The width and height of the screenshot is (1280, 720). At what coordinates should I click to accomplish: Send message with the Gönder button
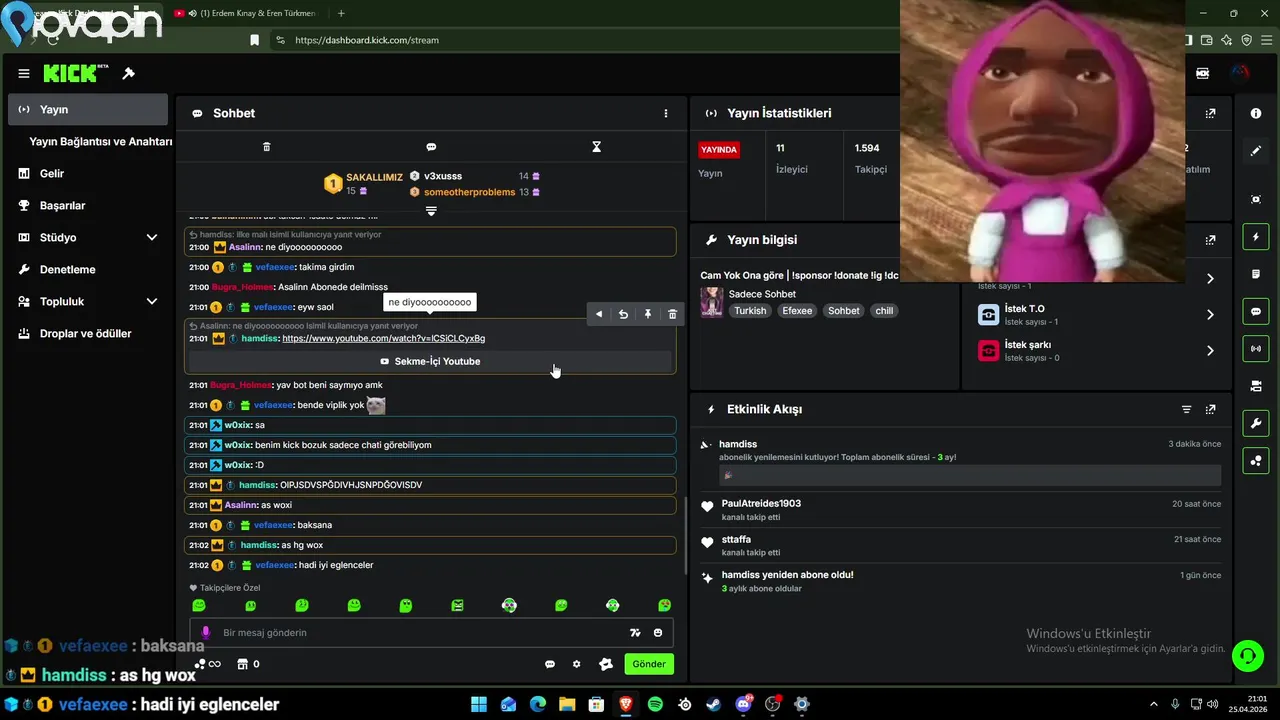[649, 664]
